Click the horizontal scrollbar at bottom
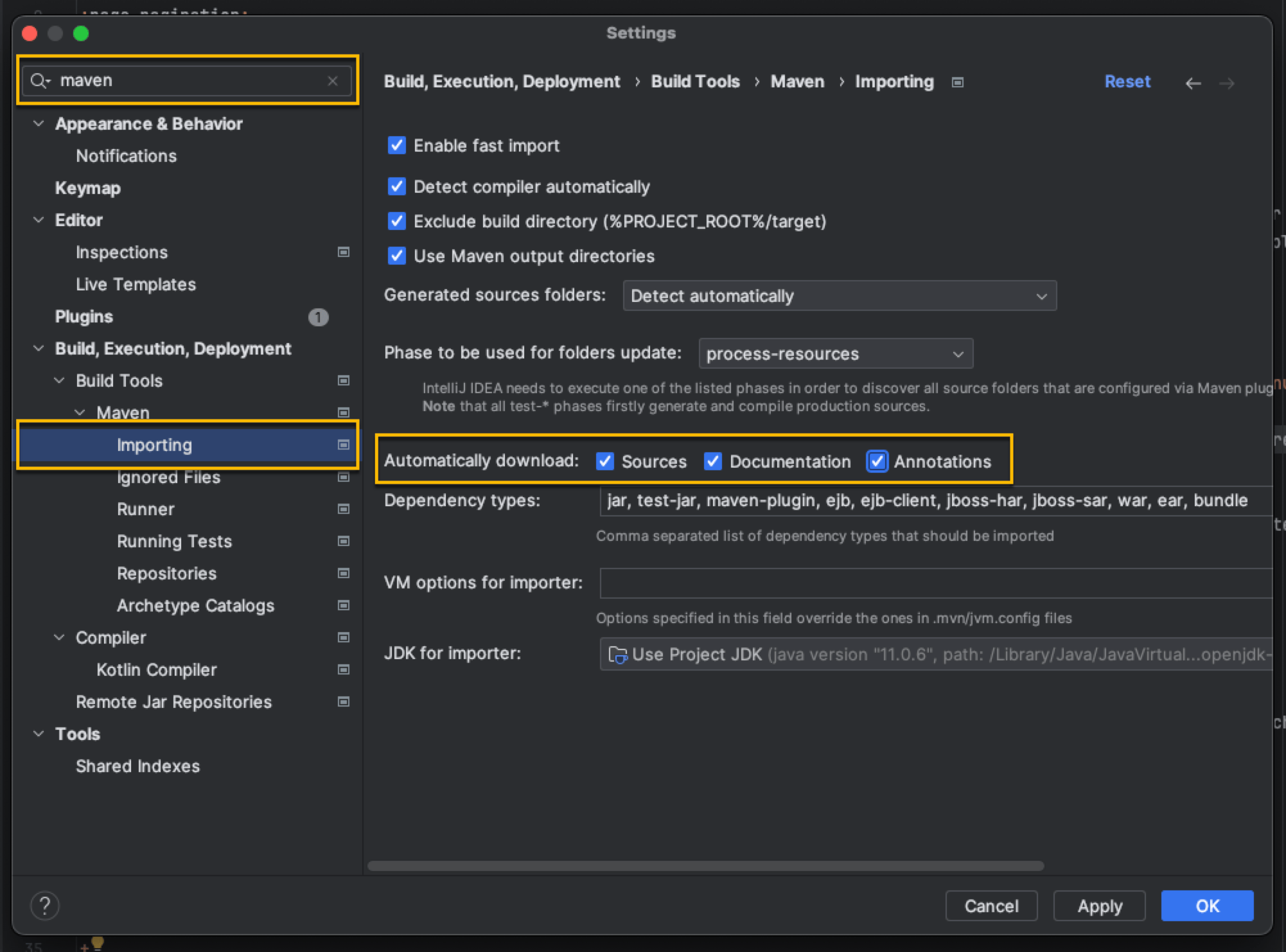The image size is (1286, 952). point(705,866)
